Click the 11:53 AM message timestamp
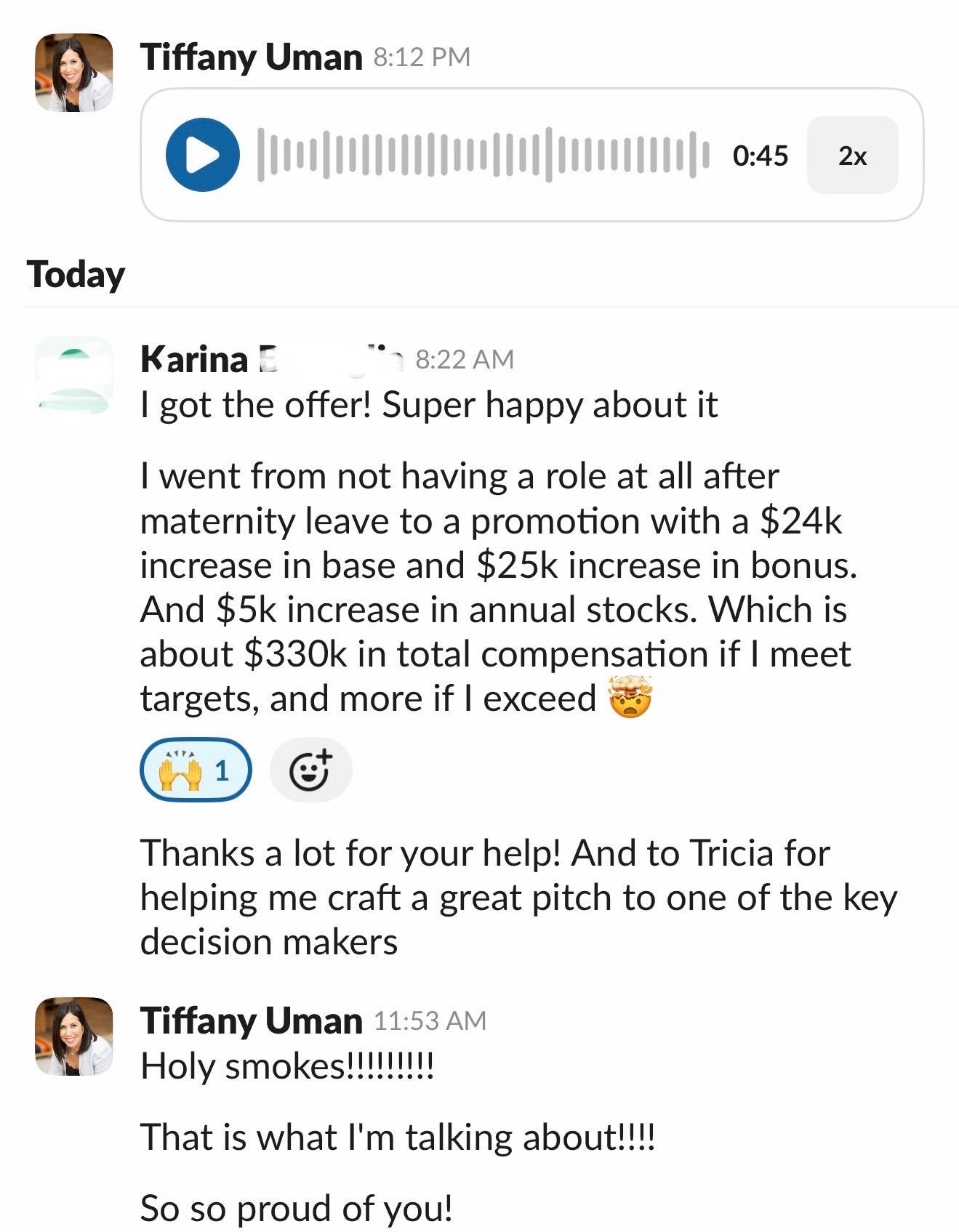This screenshot has width=959, height=1232. tap(430, 1020)
